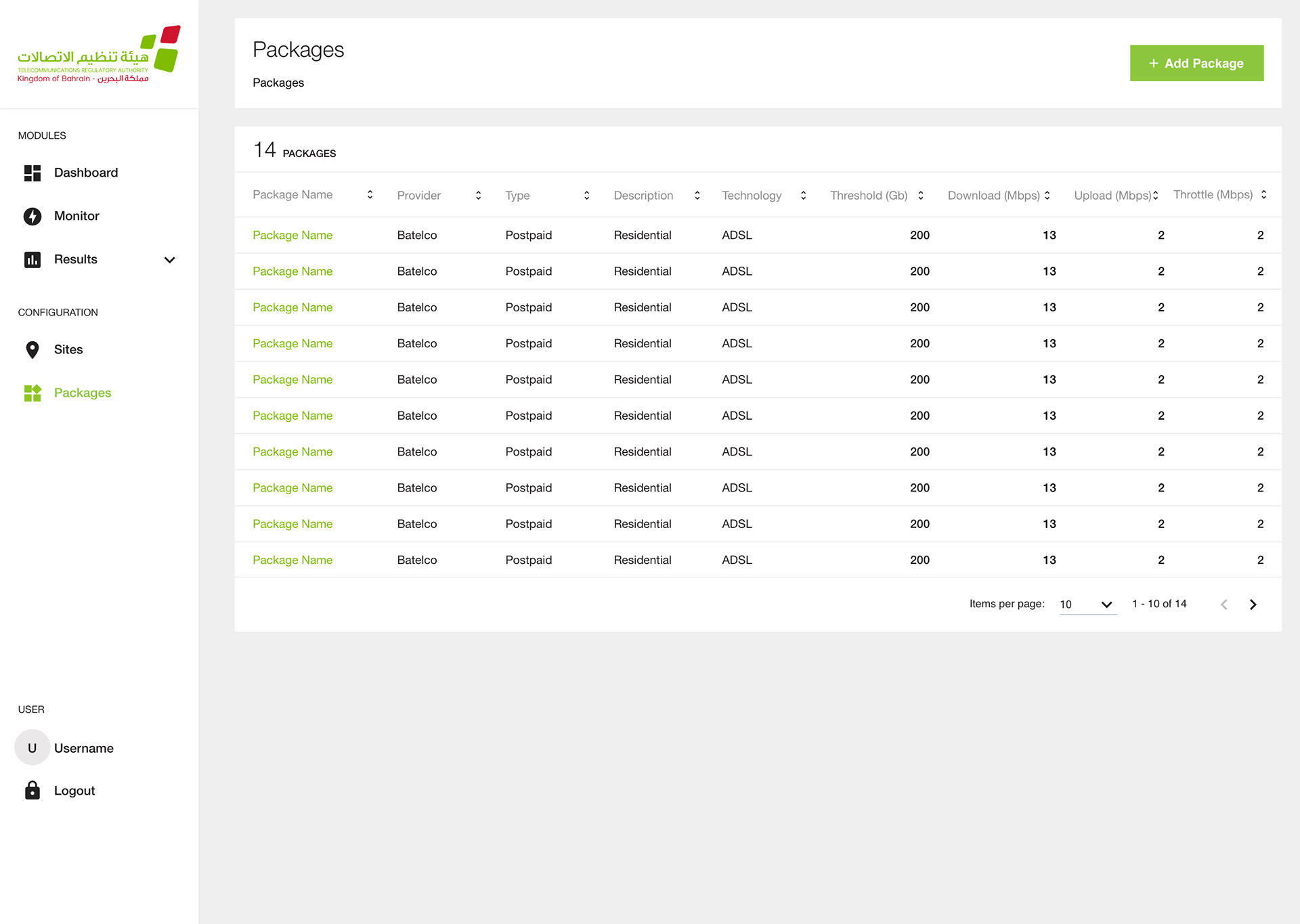The height and width of the screenshot is (924, 1300).
Task: Click the Monitor lightning bolt icon
Action: 32,216
